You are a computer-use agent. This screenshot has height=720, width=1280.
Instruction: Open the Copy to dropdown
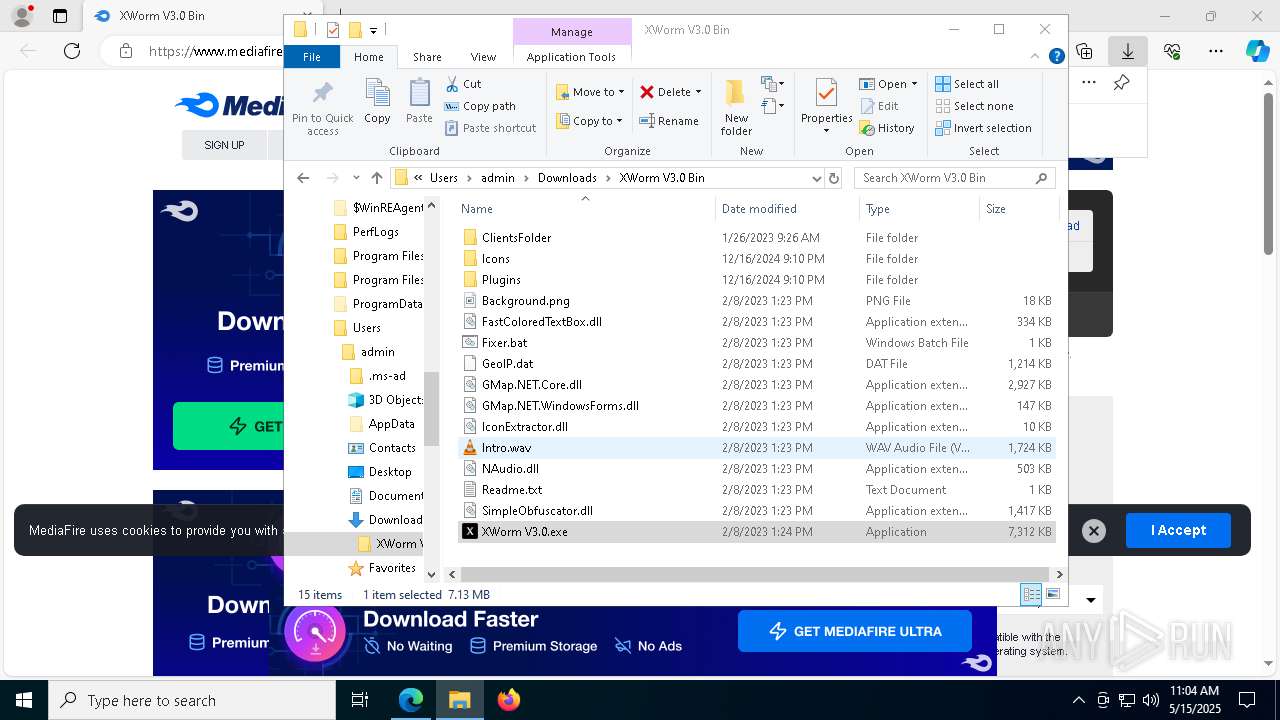click(590, 121)
